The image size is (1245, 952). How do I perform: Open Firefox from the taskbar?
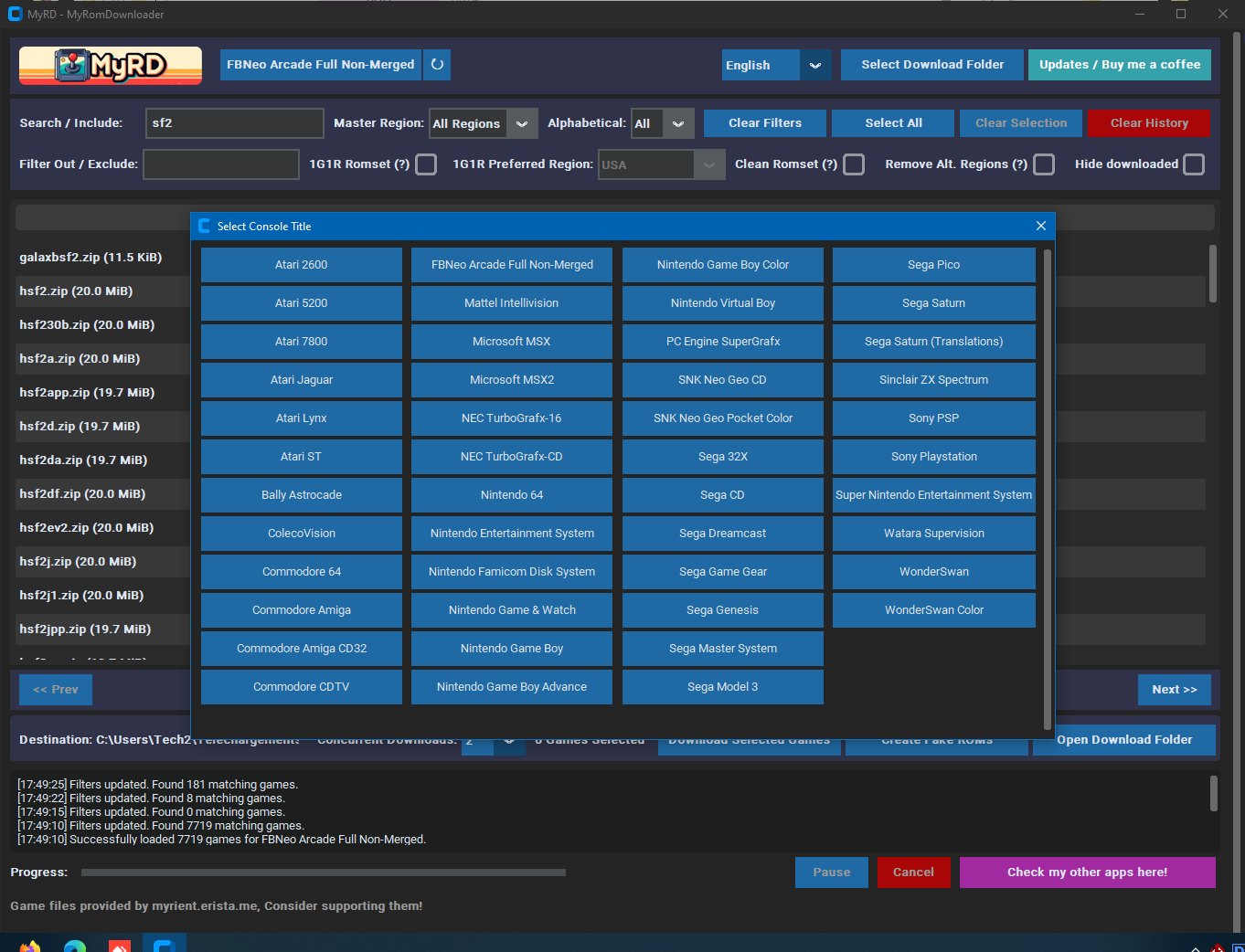[x=30, y=946]
